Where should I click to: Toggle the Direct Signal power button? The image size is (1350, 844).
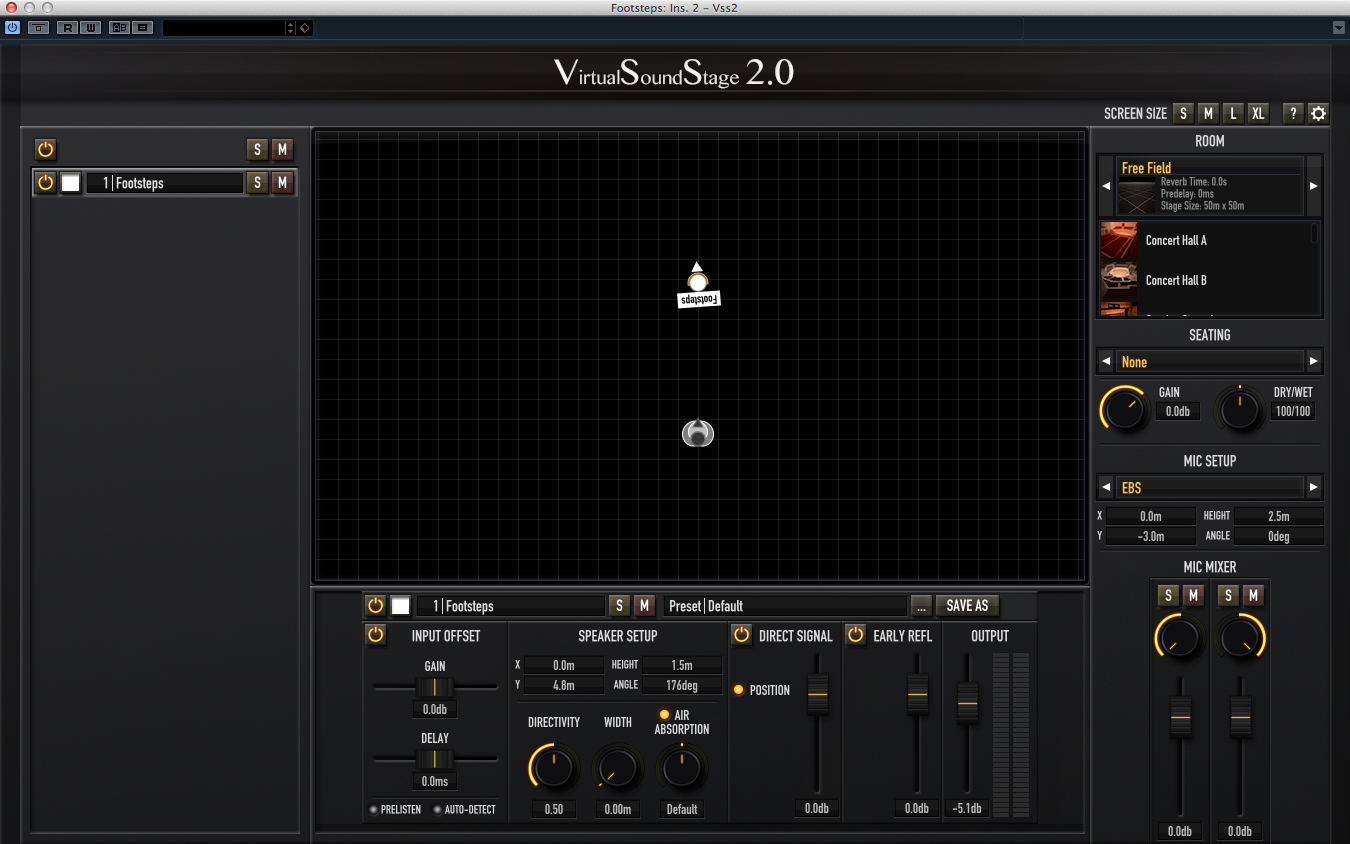tap(741, 635)
